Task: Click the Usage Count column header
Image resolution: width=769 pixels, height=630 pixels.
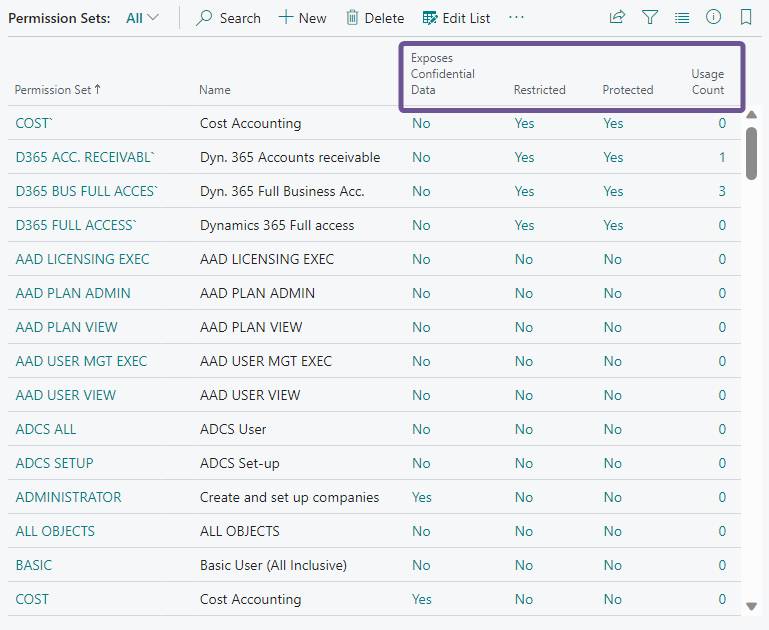Action: tap(707, 82)
